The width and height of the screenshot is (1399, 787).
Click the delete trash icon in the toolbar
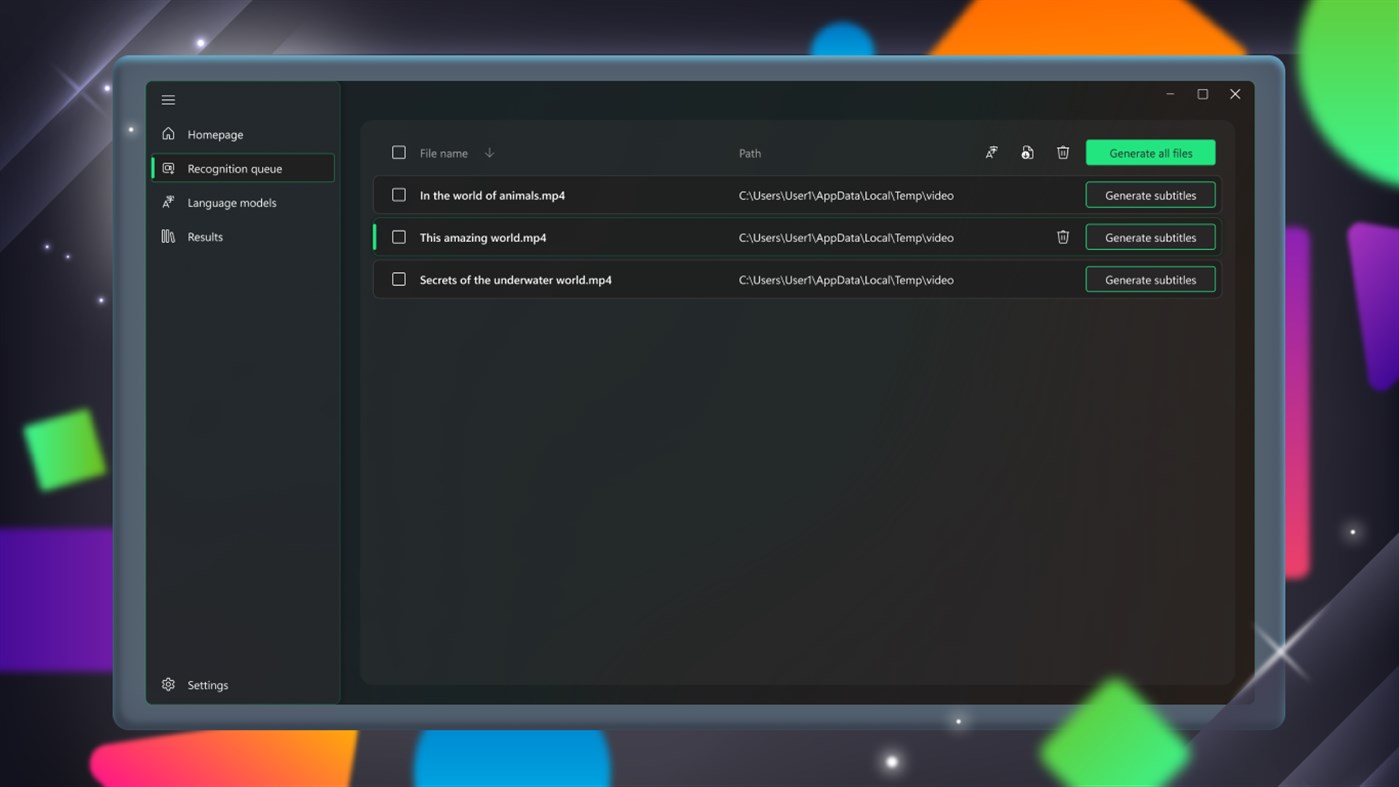[1062, 152]
